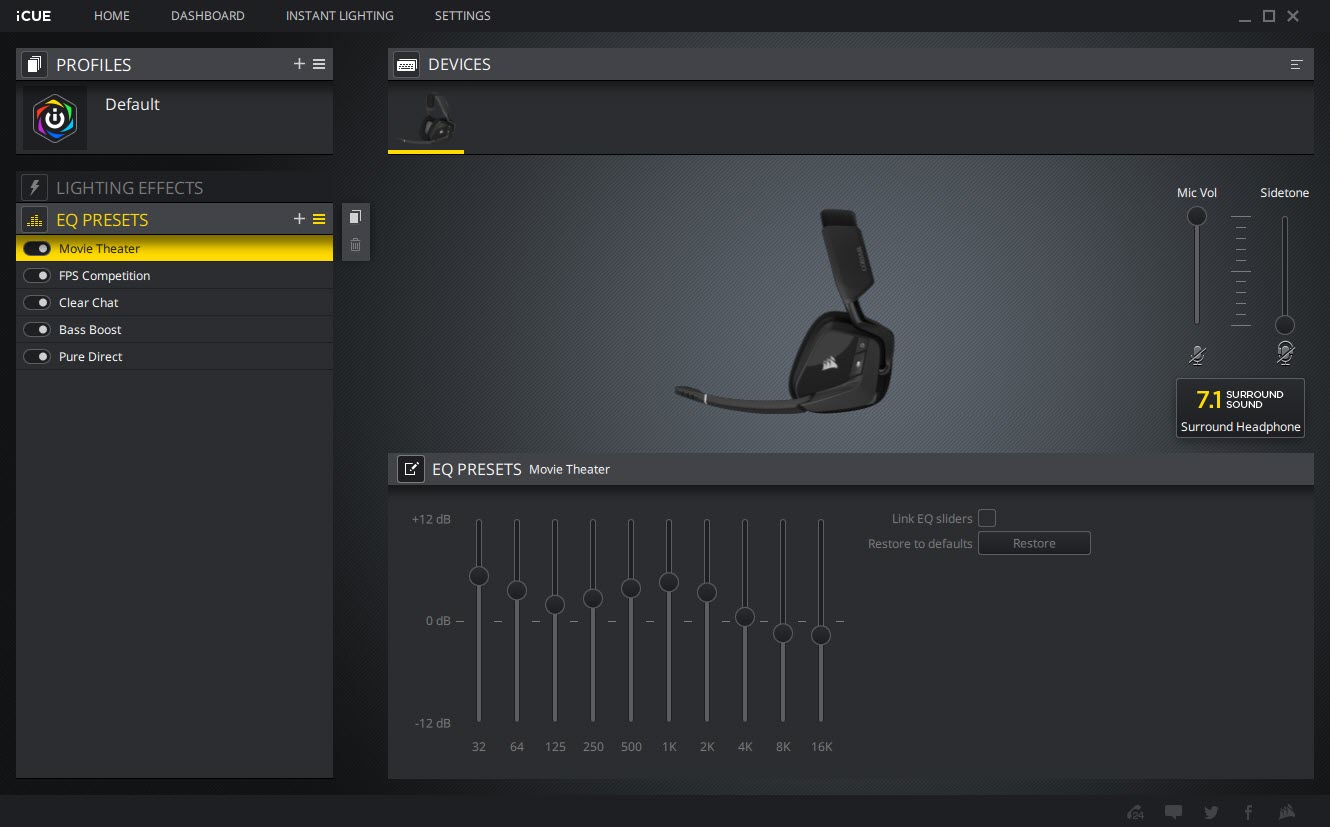
Task: Click the 8K EQ slider handle
Action: [783, 633]
